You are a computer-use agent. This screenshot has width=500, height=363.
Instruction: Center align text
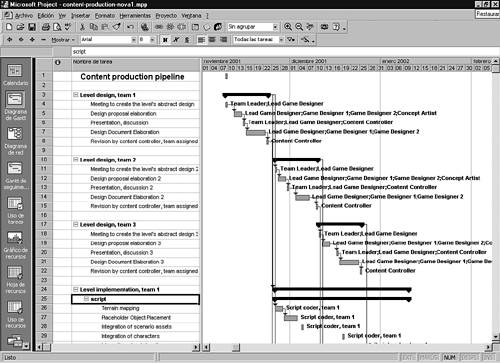coord(212,40)
